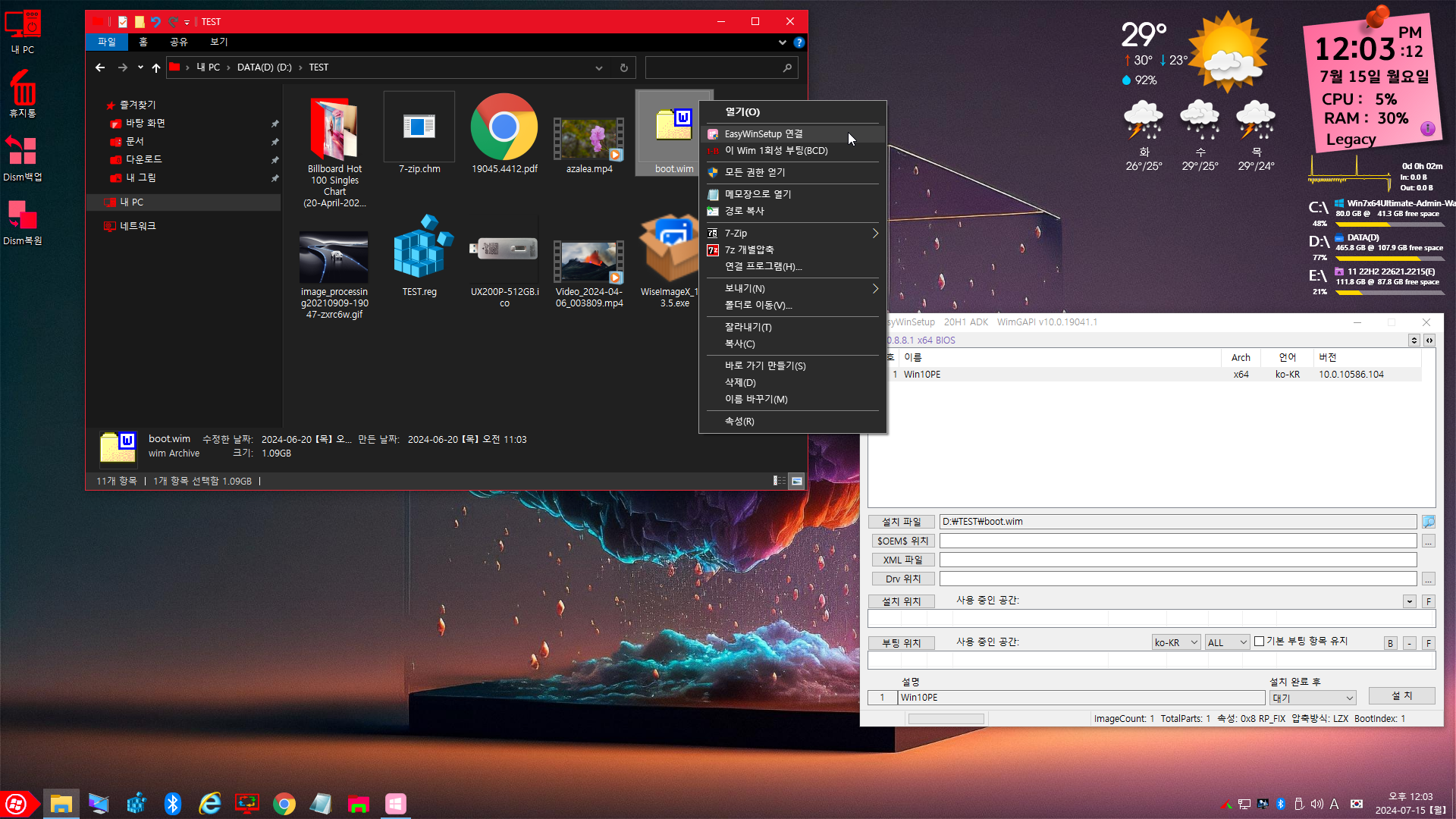The image size is (1456, 819).
Task: Launch Chrome from the taskbar
Action: coord(284,804)
